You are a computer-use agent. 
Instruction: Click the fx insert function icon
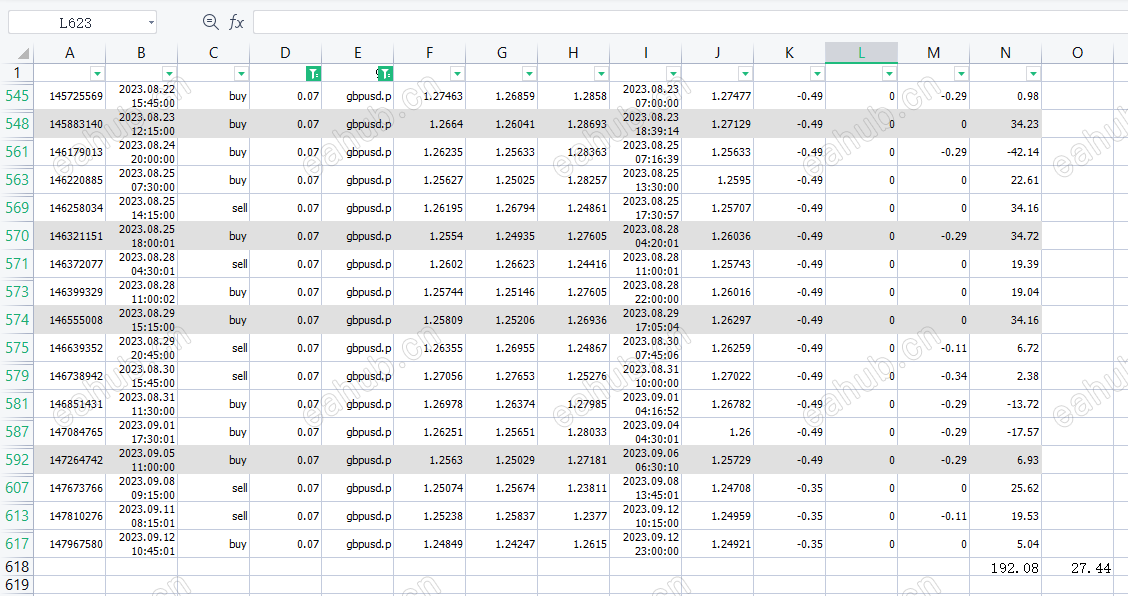point(236,22)
